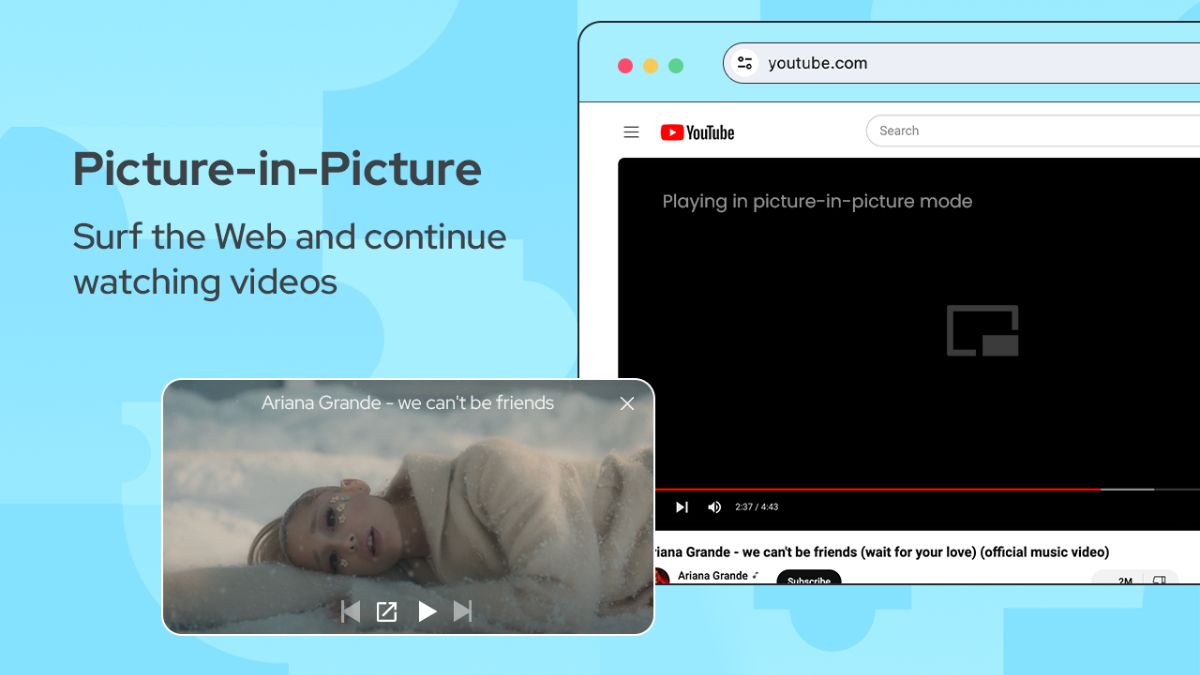Click the red browser close button

pyautogui.click(x=625, y=66)
